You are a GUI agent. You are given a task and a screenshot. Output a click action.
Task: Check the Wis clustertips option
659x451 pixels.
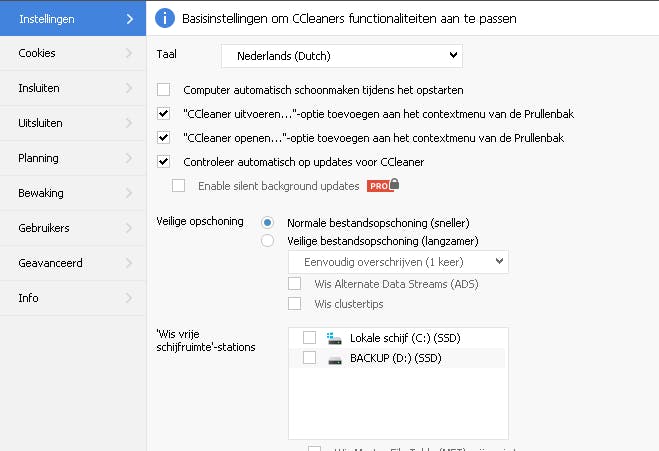click(x=295, y=303)
